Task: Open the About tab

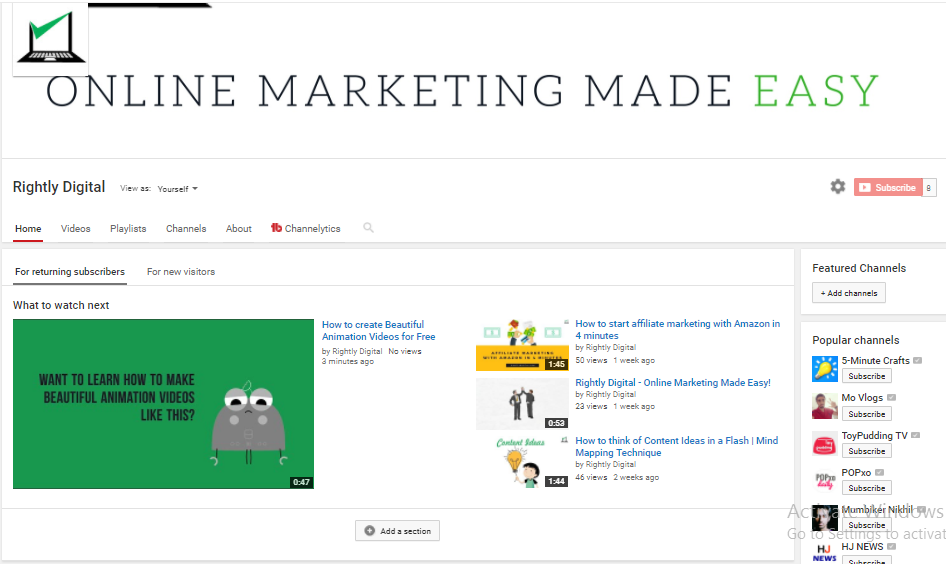Action: pyautogui.click(x=239, y=229)
